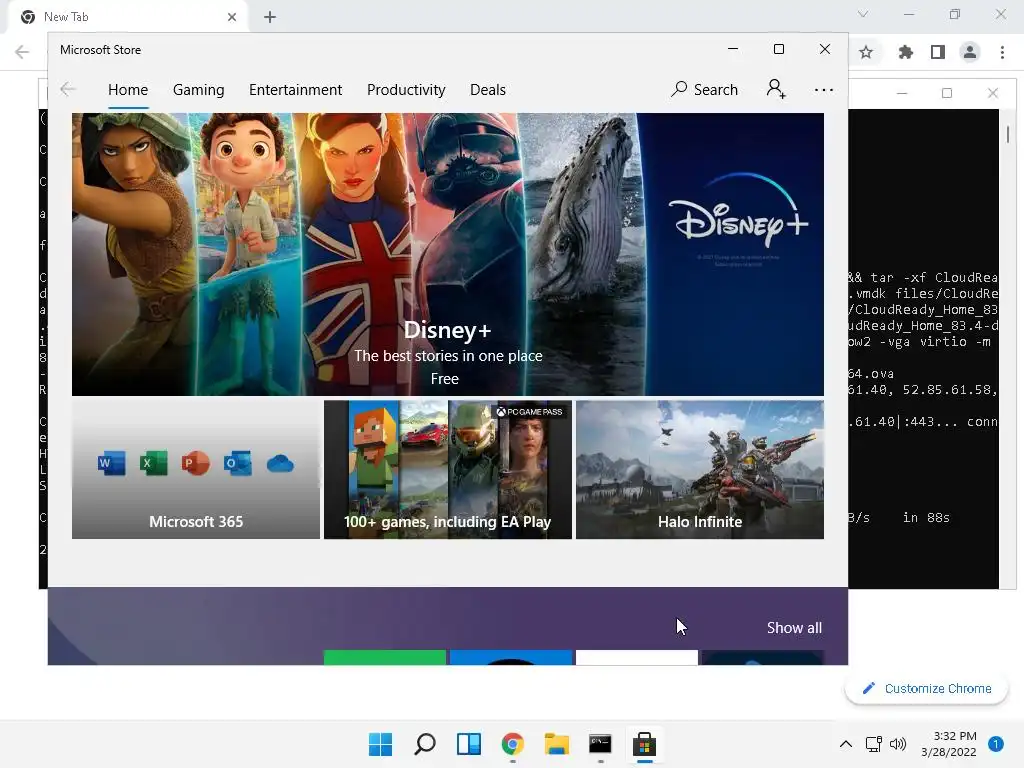
Task: Open File Explorer from the taskbar
Action: click(556, 744)
